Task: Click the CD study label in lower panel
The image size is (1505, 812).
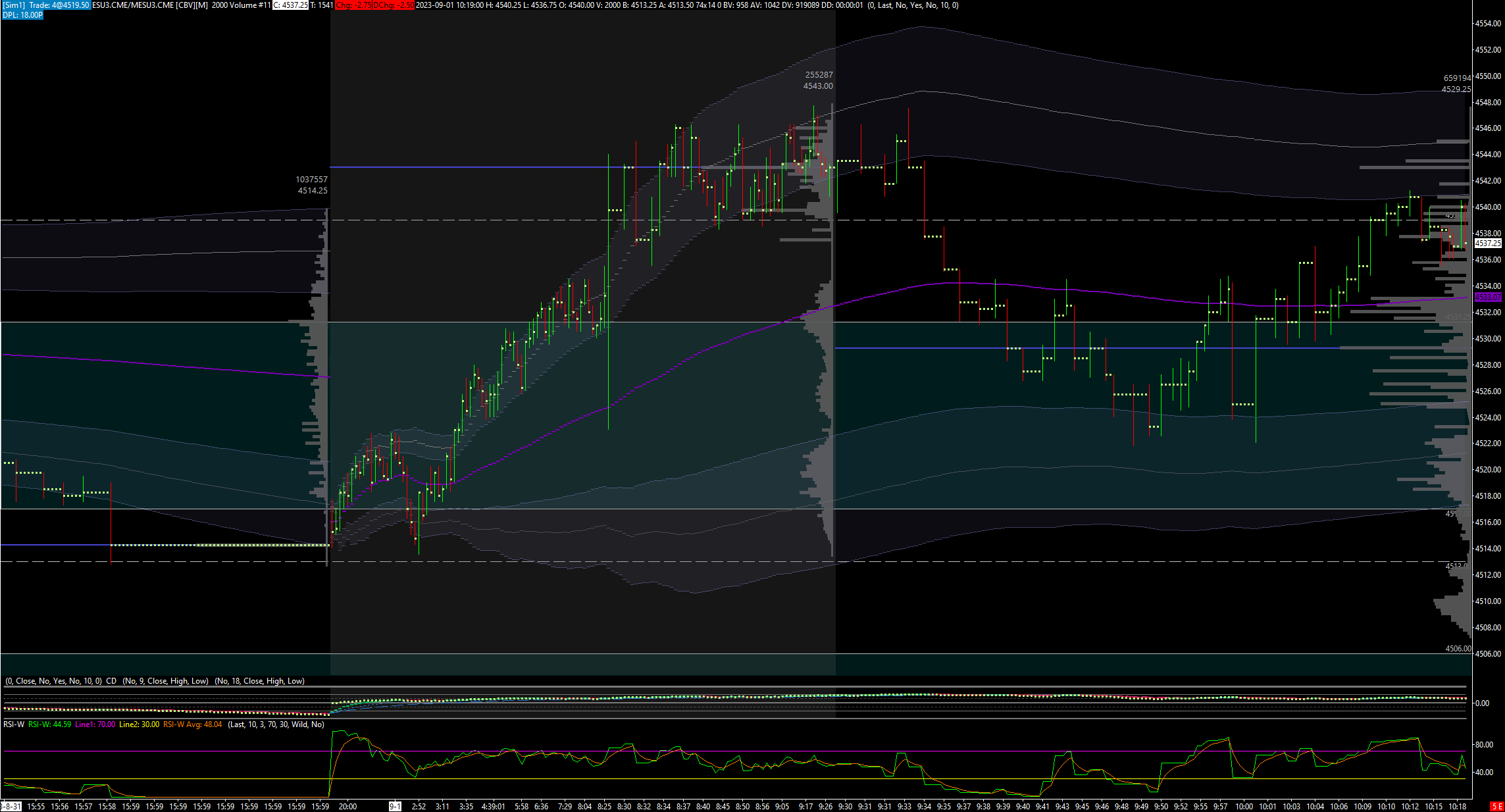Action: [x=111, y=681]
